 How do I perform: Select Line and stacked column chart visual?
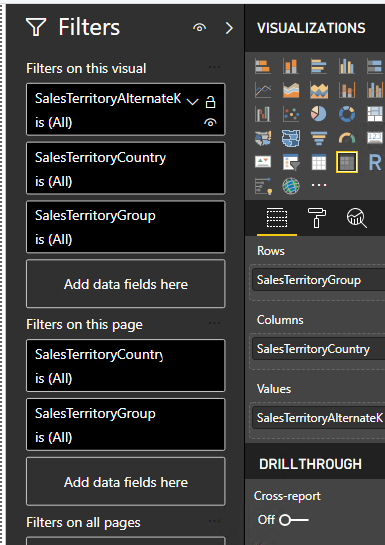click(x=347, y=90)
